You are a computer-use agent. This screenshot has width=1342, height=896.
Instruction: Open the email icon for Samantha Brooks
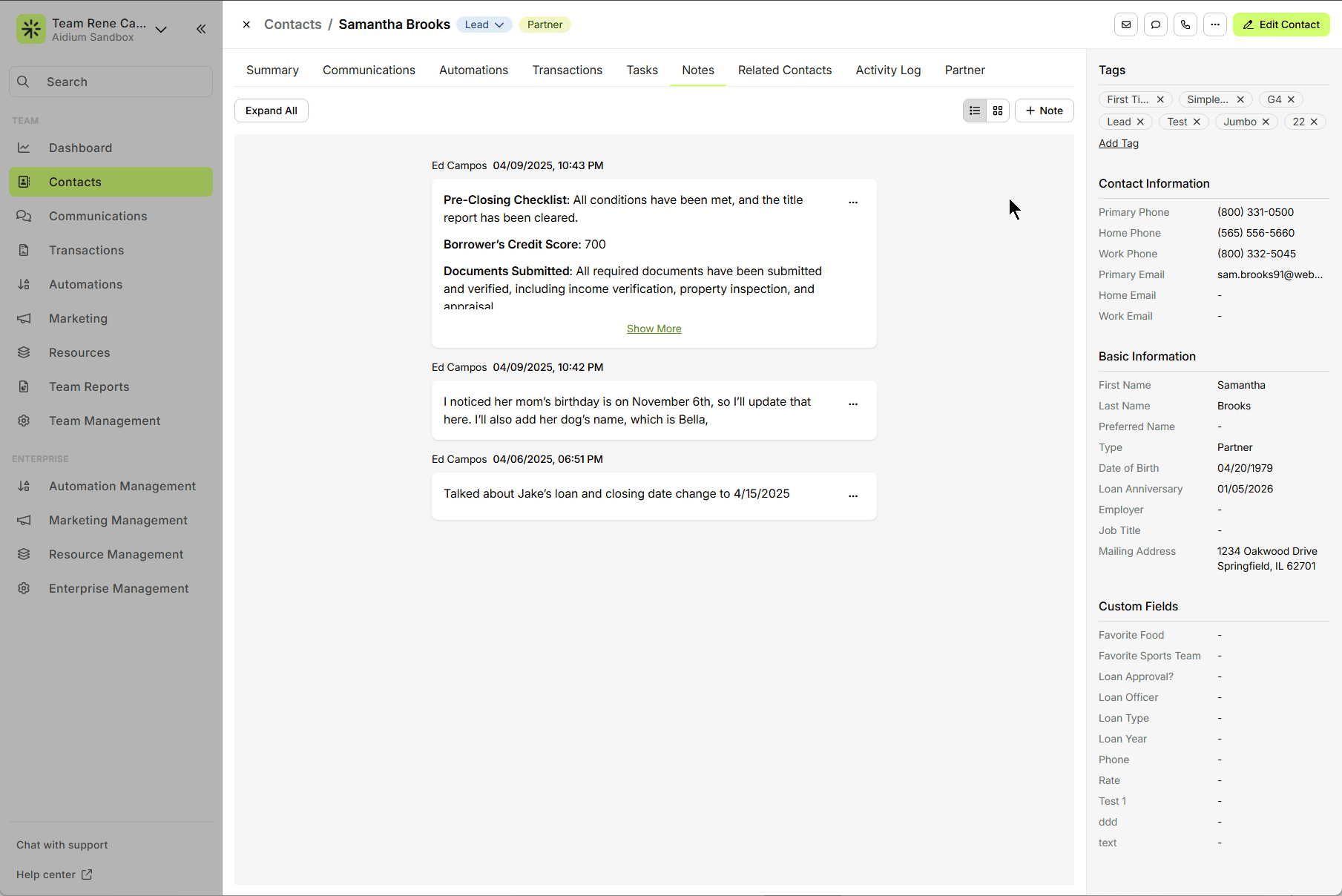coord(1126,24)
